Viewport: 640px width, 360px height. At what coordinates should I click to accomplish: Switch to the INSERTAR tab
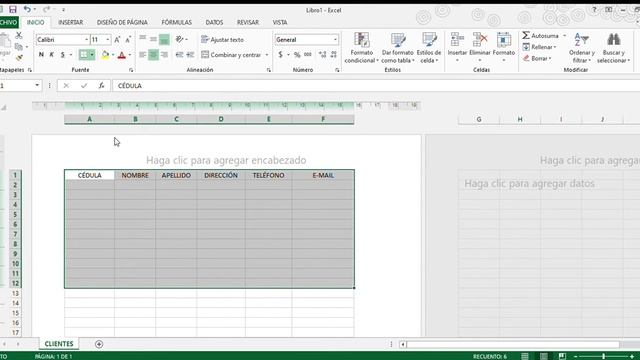coord(71,22)
